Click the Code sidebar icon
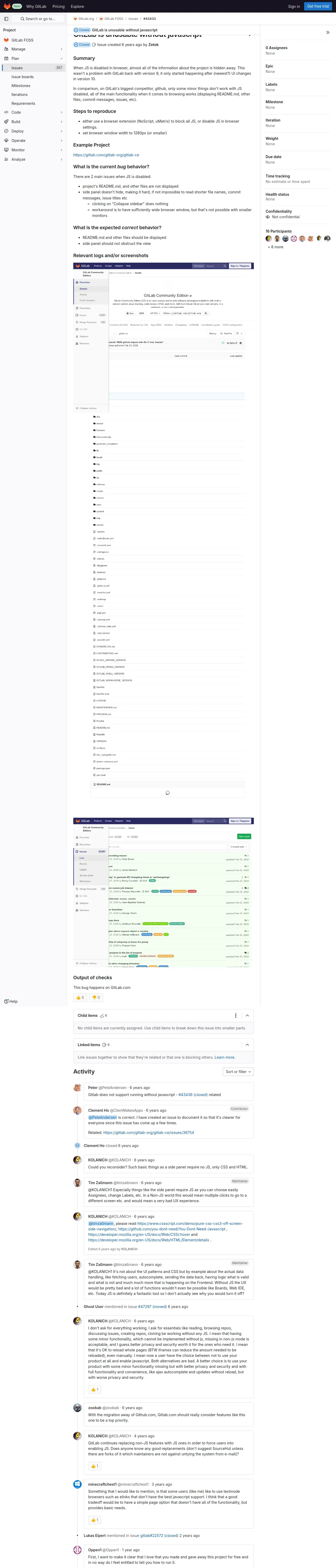Screen dimensions: 336x1568 click(x=6, y=113)
